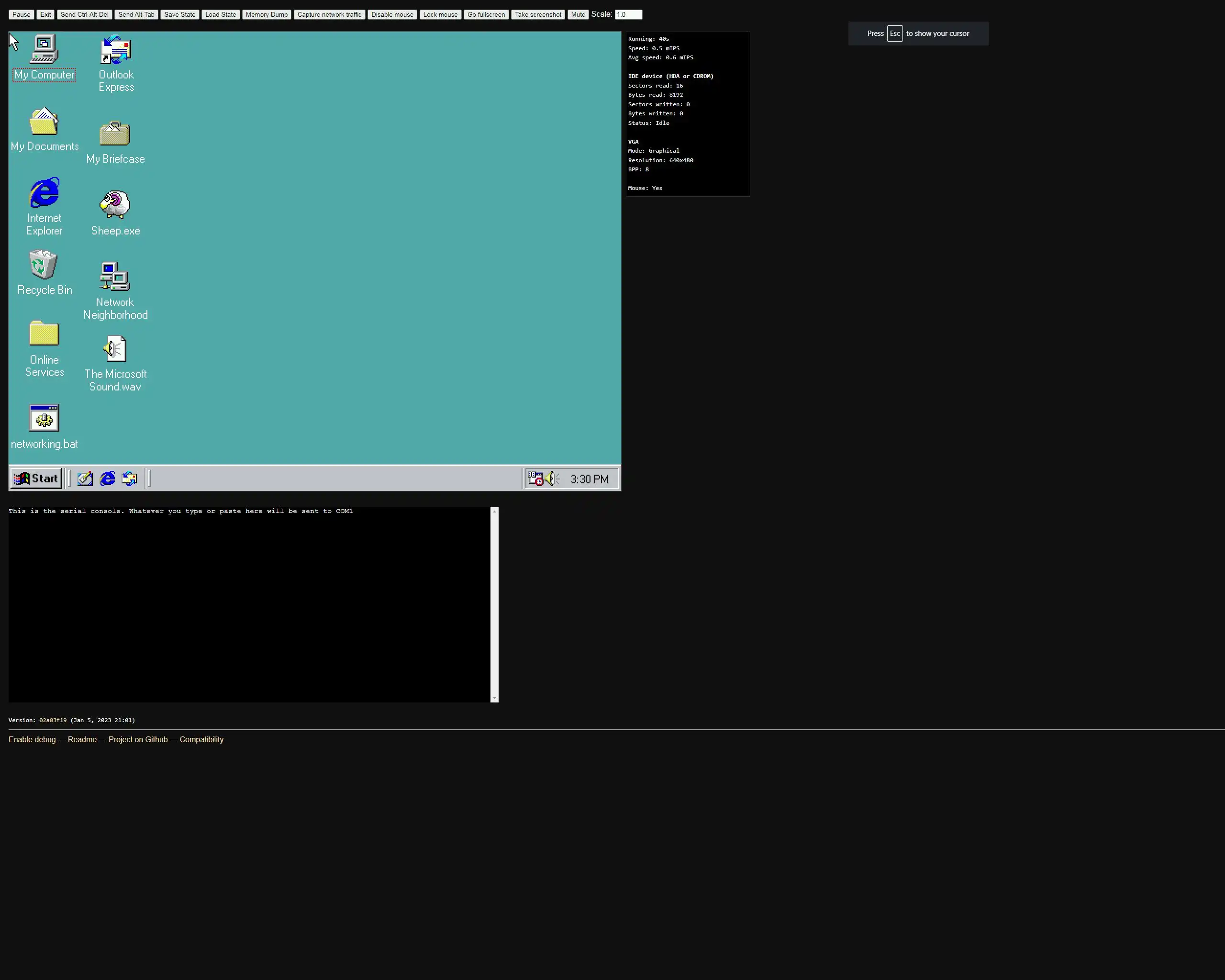Click the serial console scrollbar down arrow
The height and width of the screenshot is (980, 1225).
pyautogui.click(x=494, y=698)
